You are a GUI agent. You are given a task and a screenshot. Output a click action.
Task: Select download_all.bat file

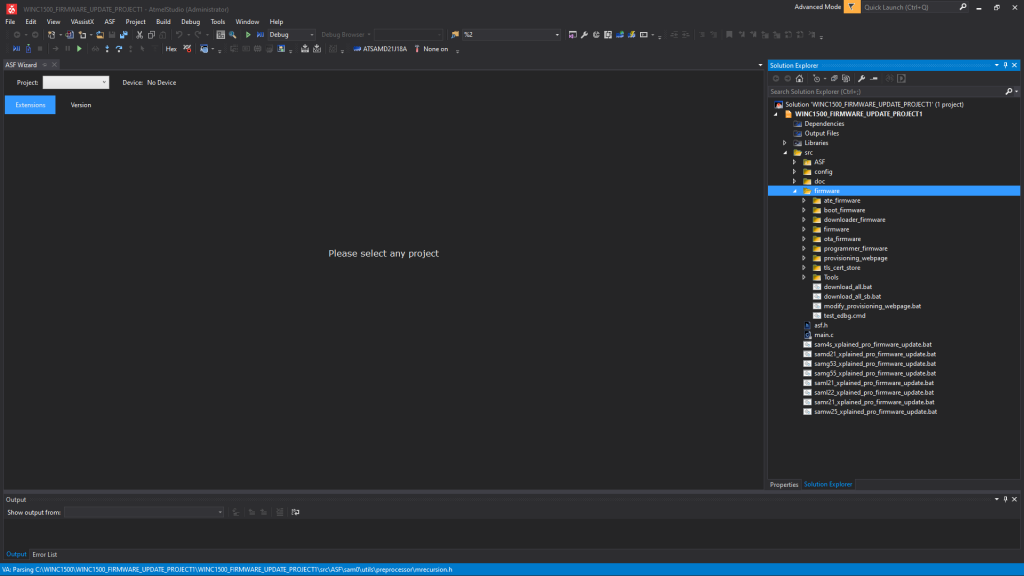[848, 287]
